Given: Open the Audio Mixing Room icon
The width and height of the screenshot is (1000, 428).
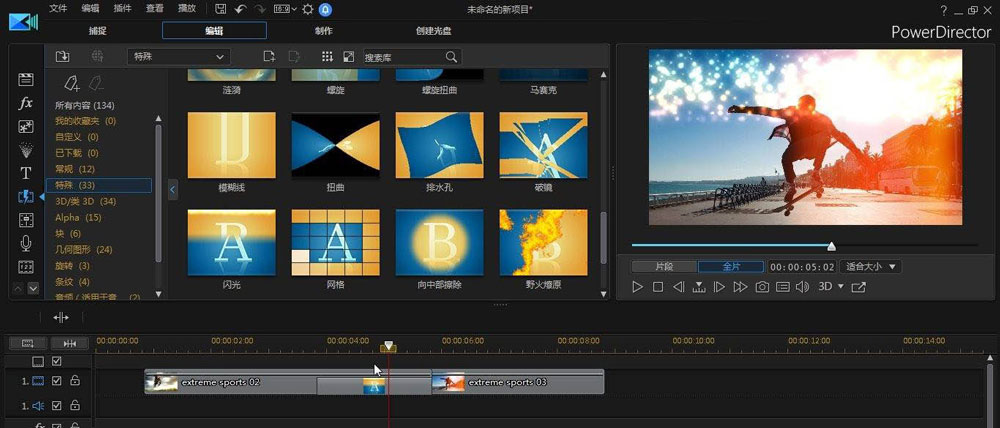Looking at the screenshot, I should (26, 220).
